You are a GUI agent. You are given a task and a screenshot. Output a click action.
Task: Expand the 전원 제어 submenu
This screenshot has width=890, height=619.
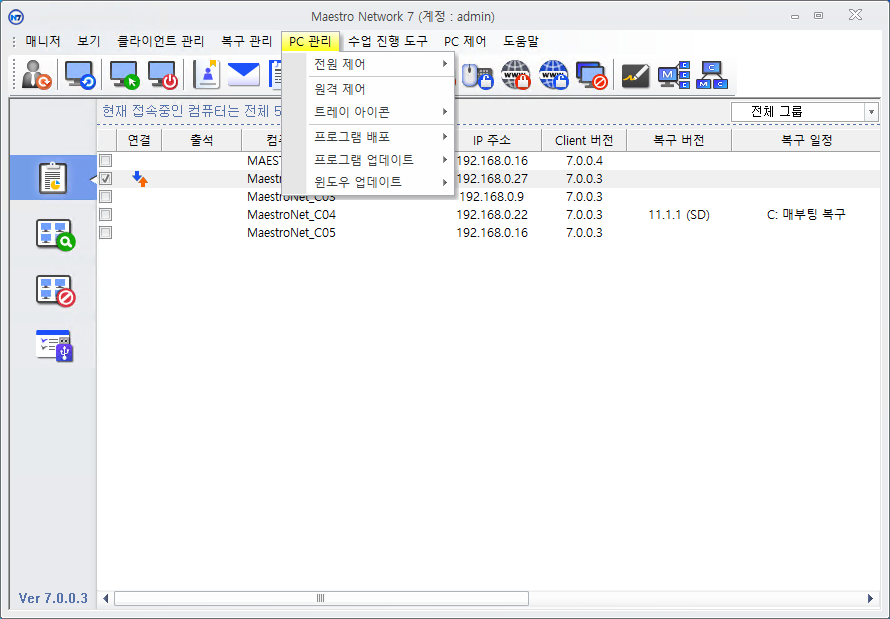pos(380,65)
